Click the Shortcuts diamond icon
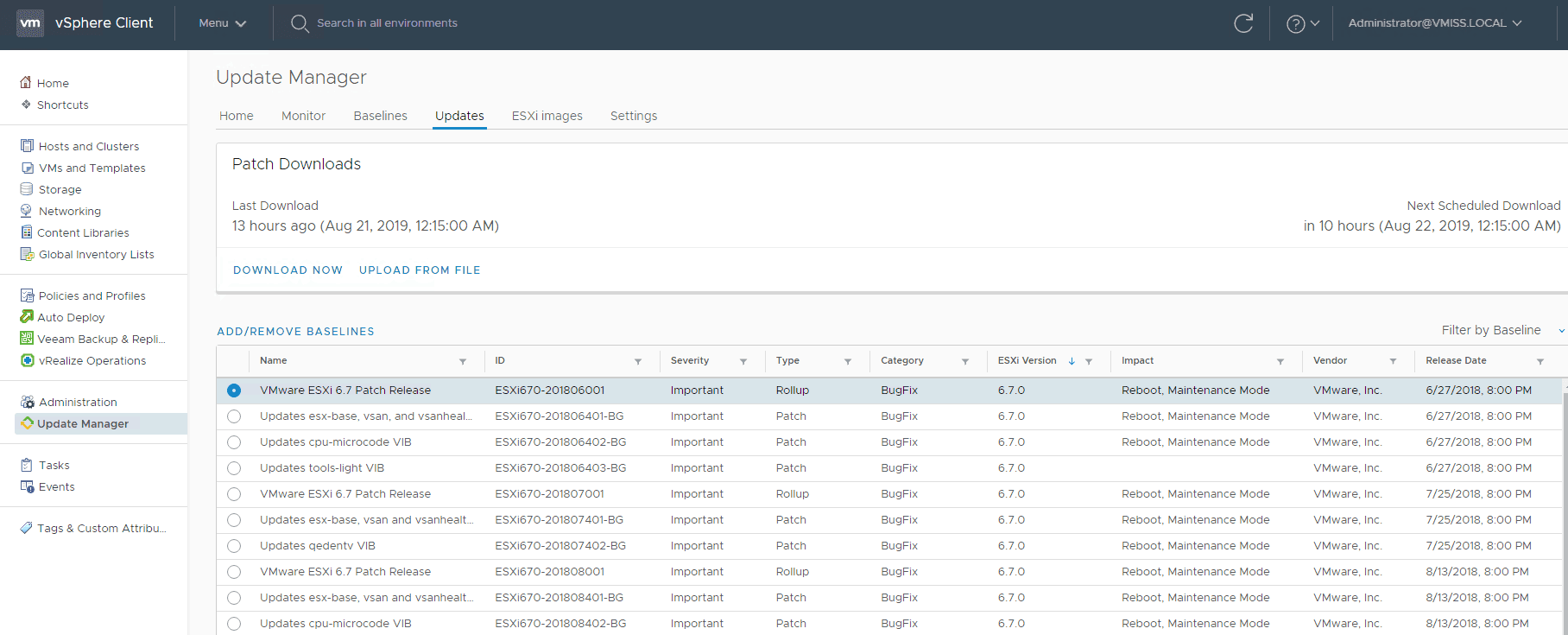1568x635 pixels. [26, 105]
